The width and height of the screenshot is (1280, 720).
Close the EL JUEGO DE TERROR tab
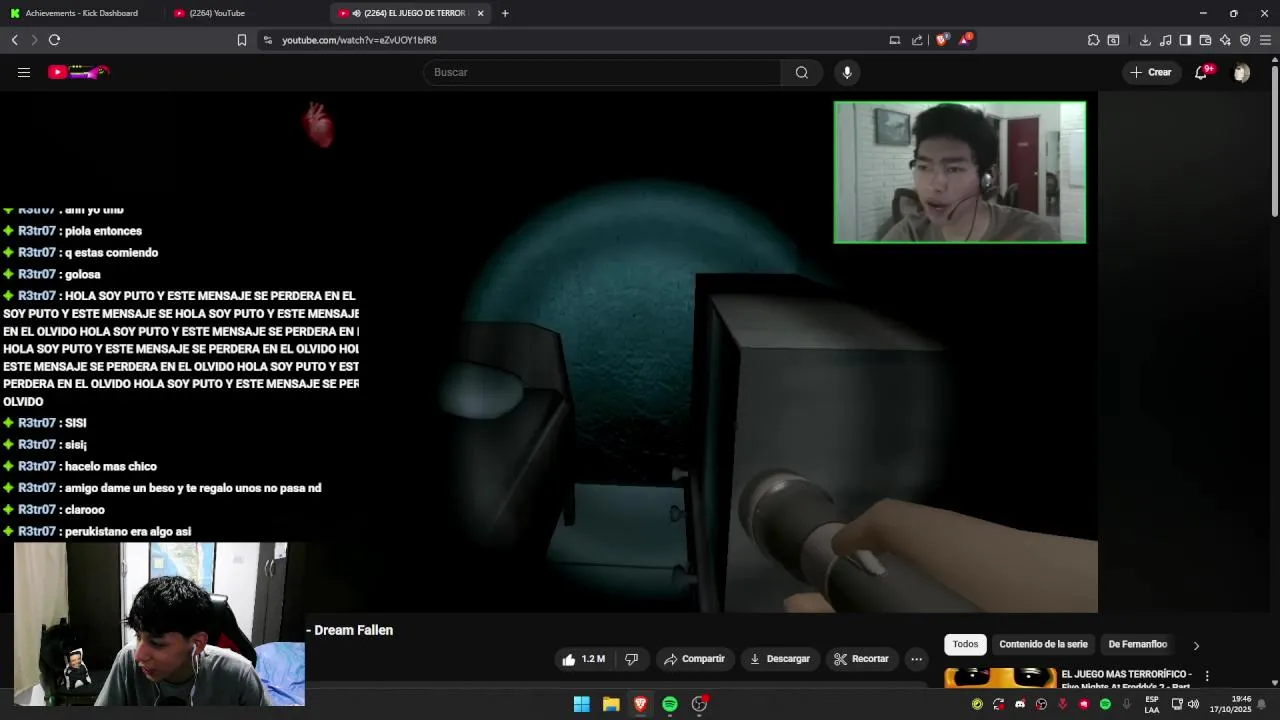(x=480, y=13)
